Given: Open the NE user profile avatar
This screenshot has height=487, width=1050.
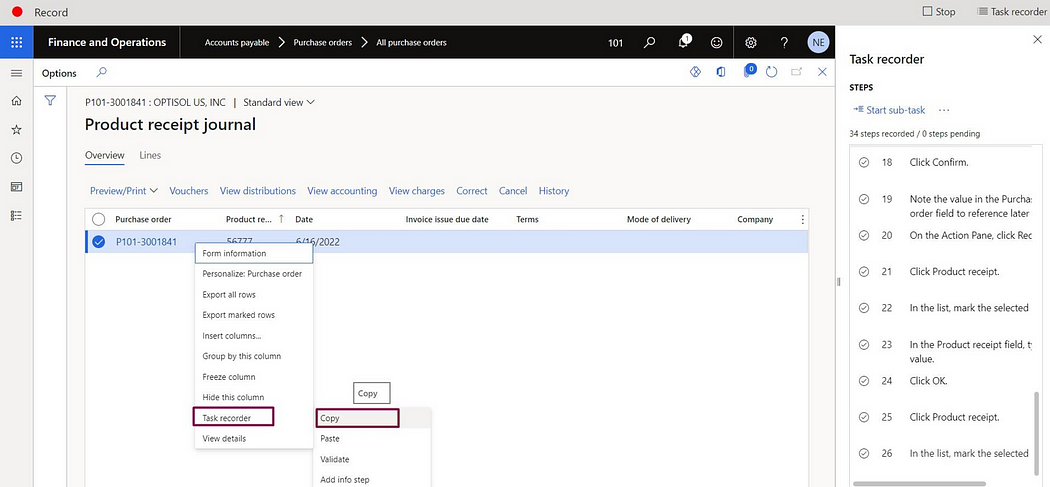Looking at the screenshot, I should 818,42.
